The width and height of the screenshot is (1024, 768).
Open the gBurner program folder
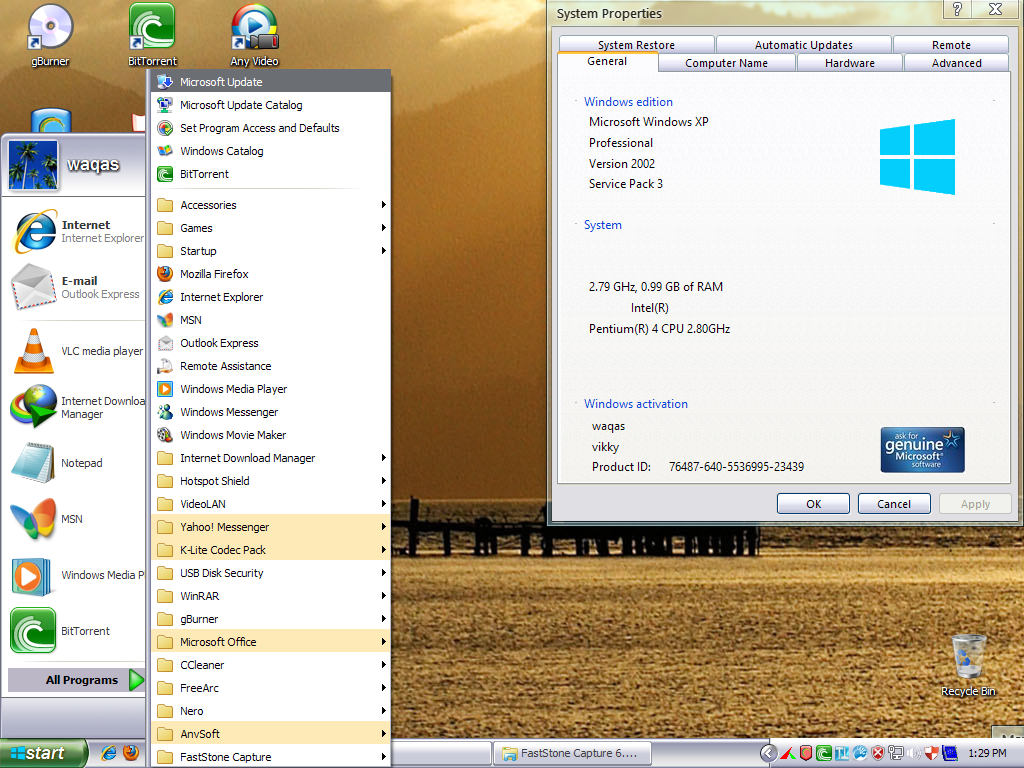(x=271, y=619)
